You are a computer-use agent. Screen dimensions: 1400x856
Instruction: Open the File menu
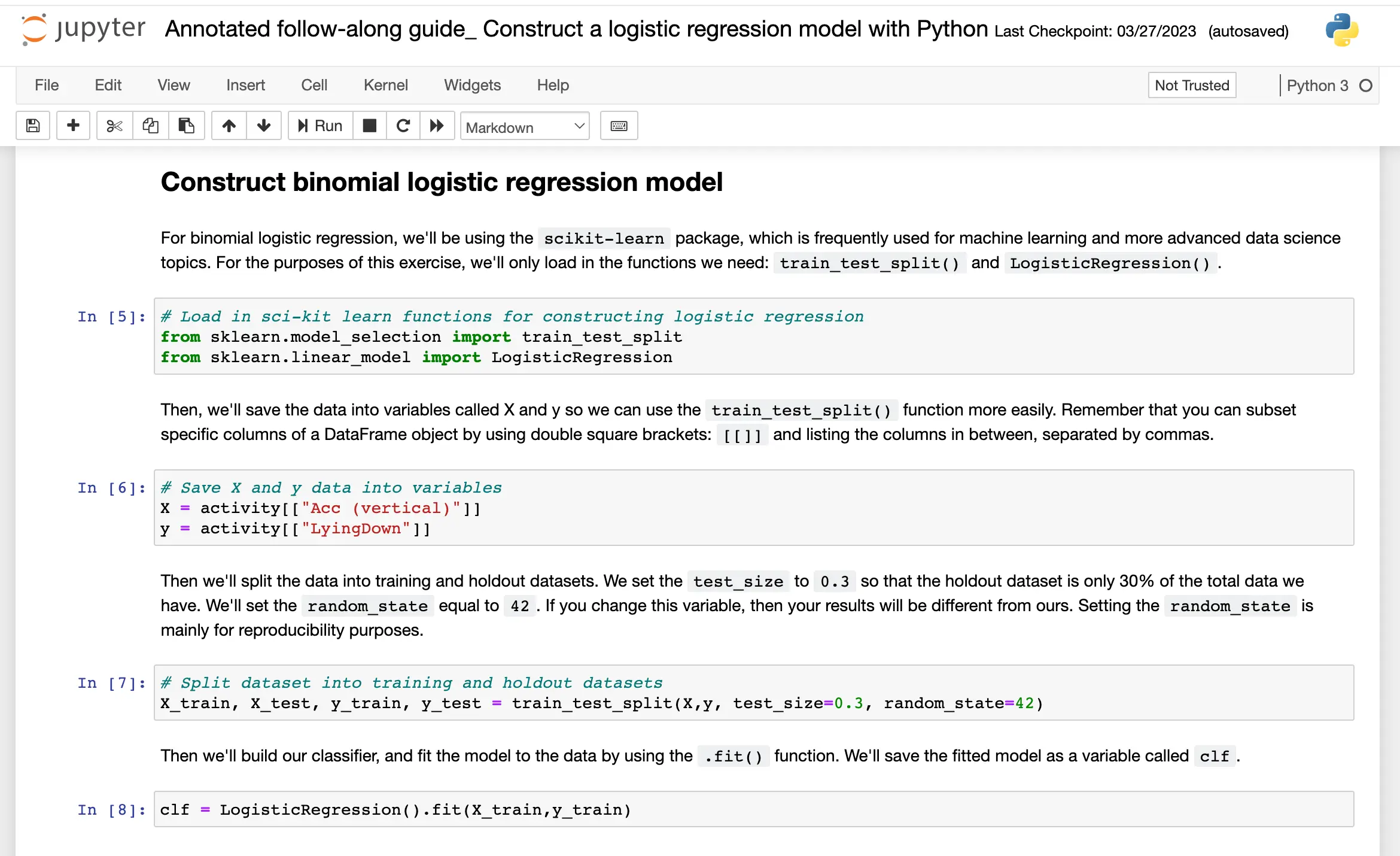tap(47, 85)
